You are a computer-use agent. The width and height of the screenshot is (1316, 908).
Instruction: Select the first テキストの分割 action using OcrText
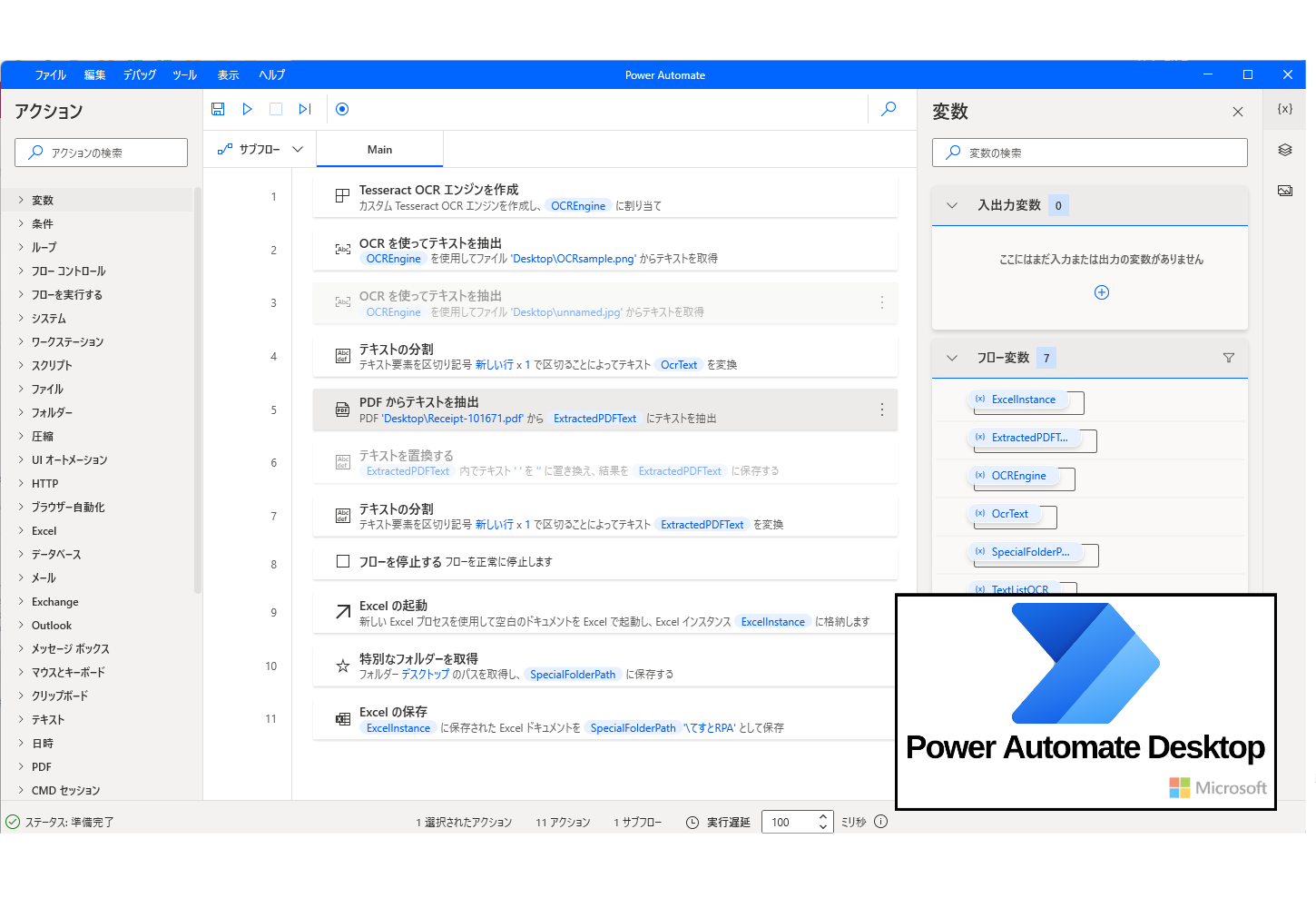tap(605, 357)
